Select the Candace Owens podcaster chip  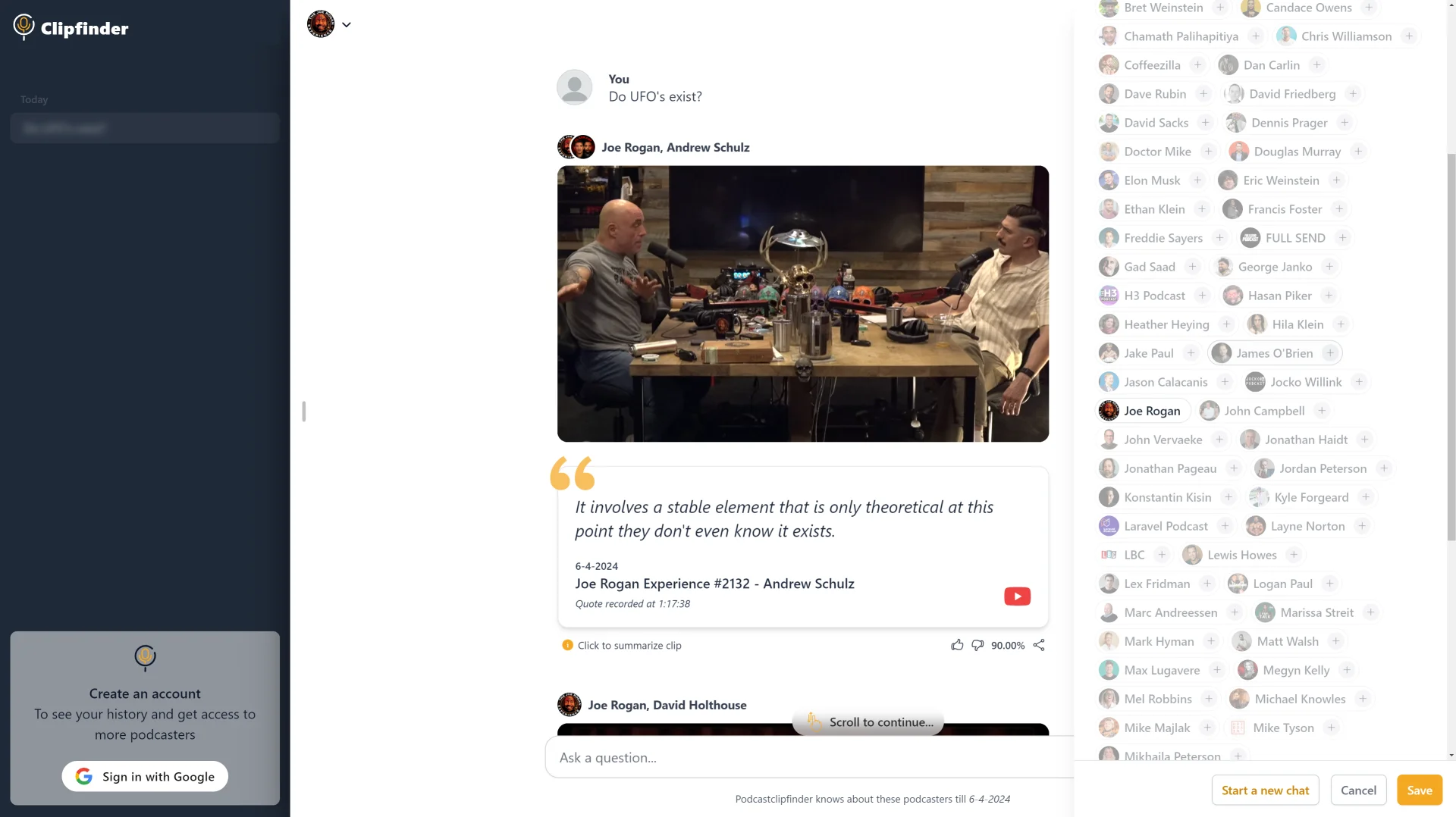click(1310, 8)
